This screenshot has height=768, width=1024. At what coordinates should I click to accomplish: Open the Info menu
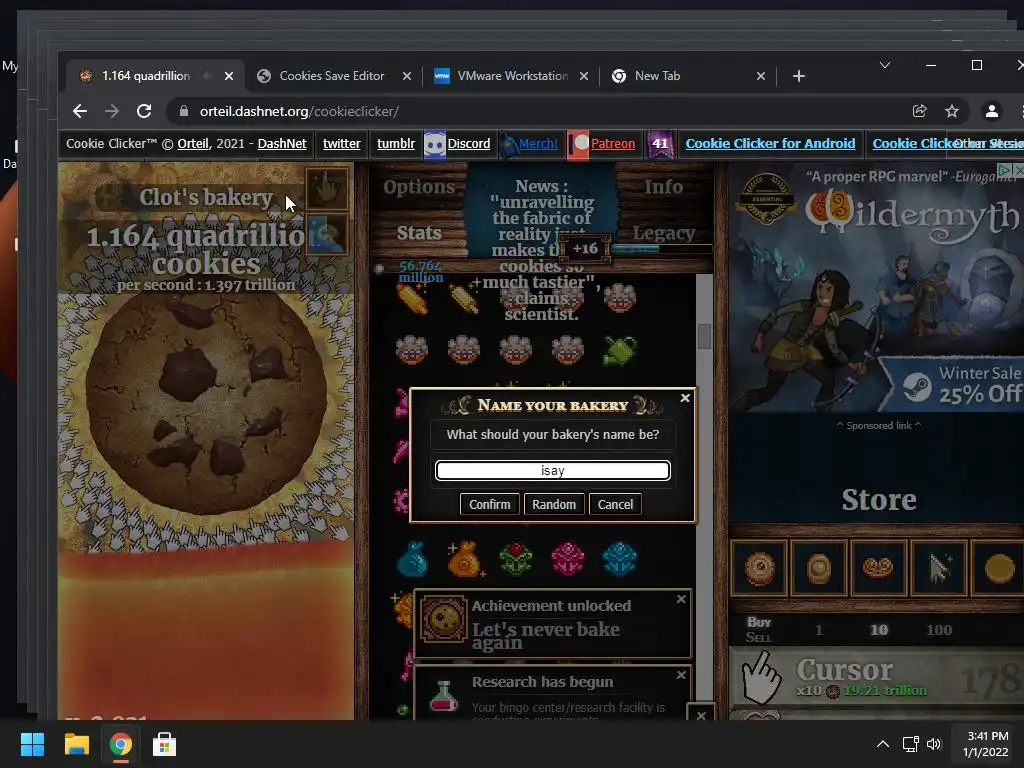(664, 187)
